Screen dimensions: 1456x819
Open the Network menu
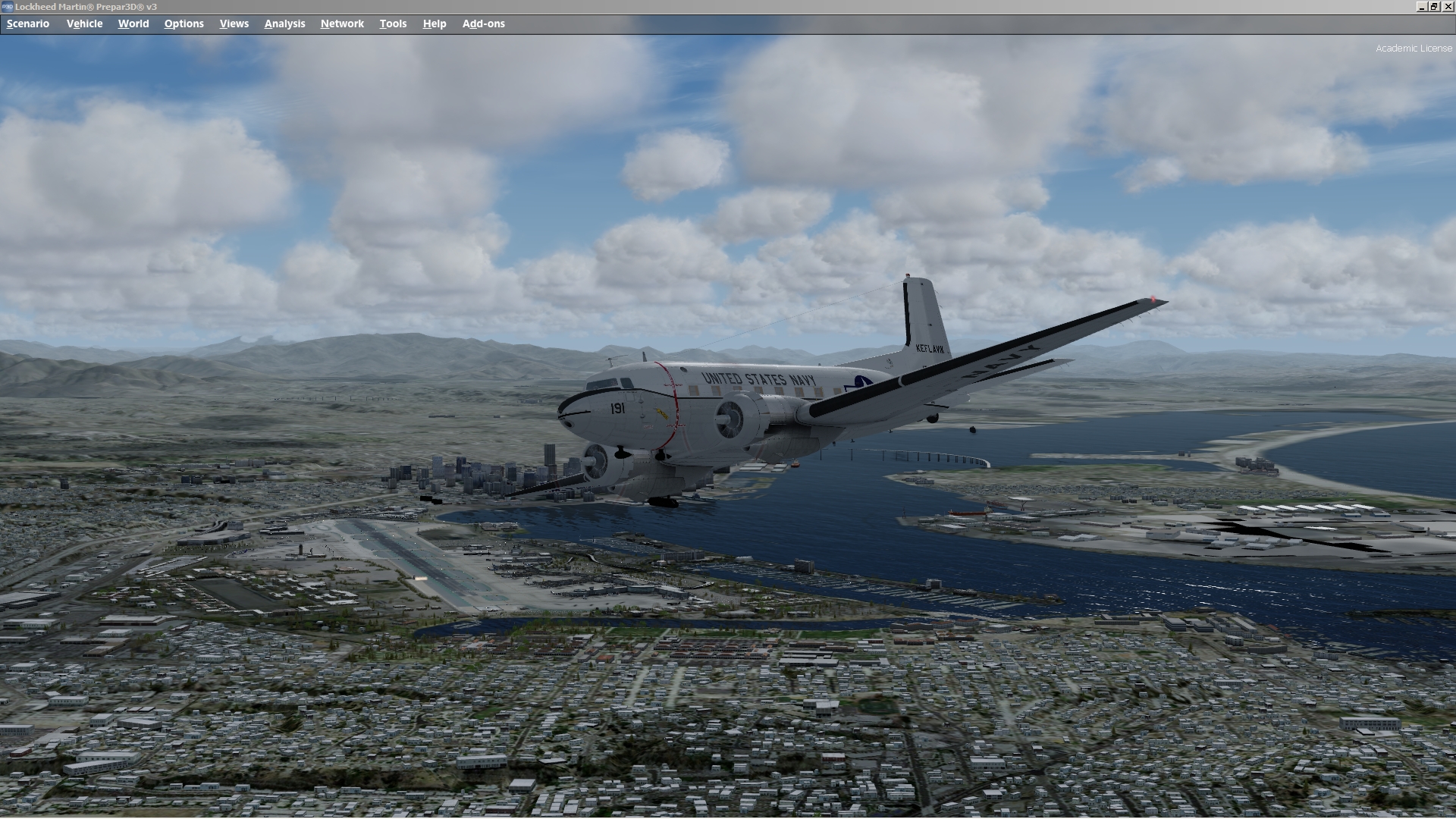click(342, 24)
